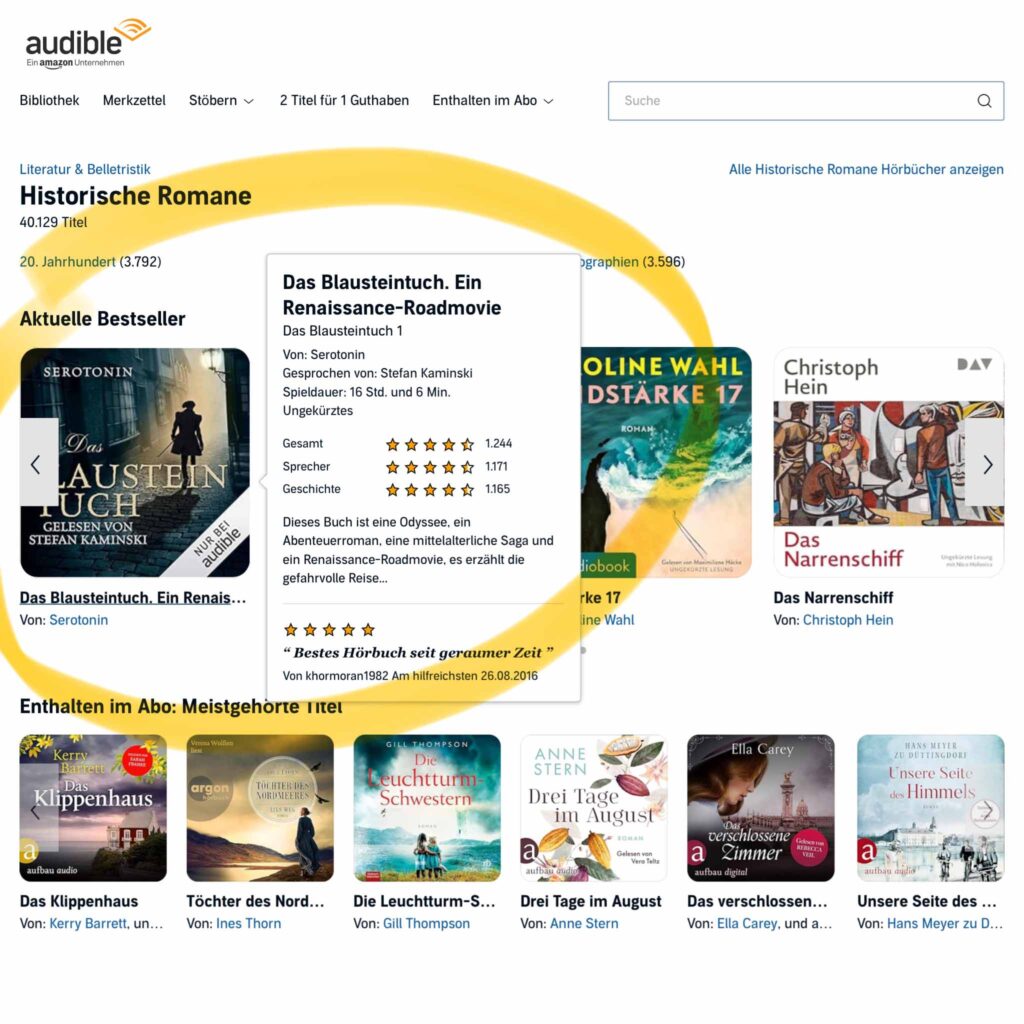1024x1024 pixels.
Task: Open Das Narrenschiff cover image
Action: pyautogui.click(x=889, y=462)
